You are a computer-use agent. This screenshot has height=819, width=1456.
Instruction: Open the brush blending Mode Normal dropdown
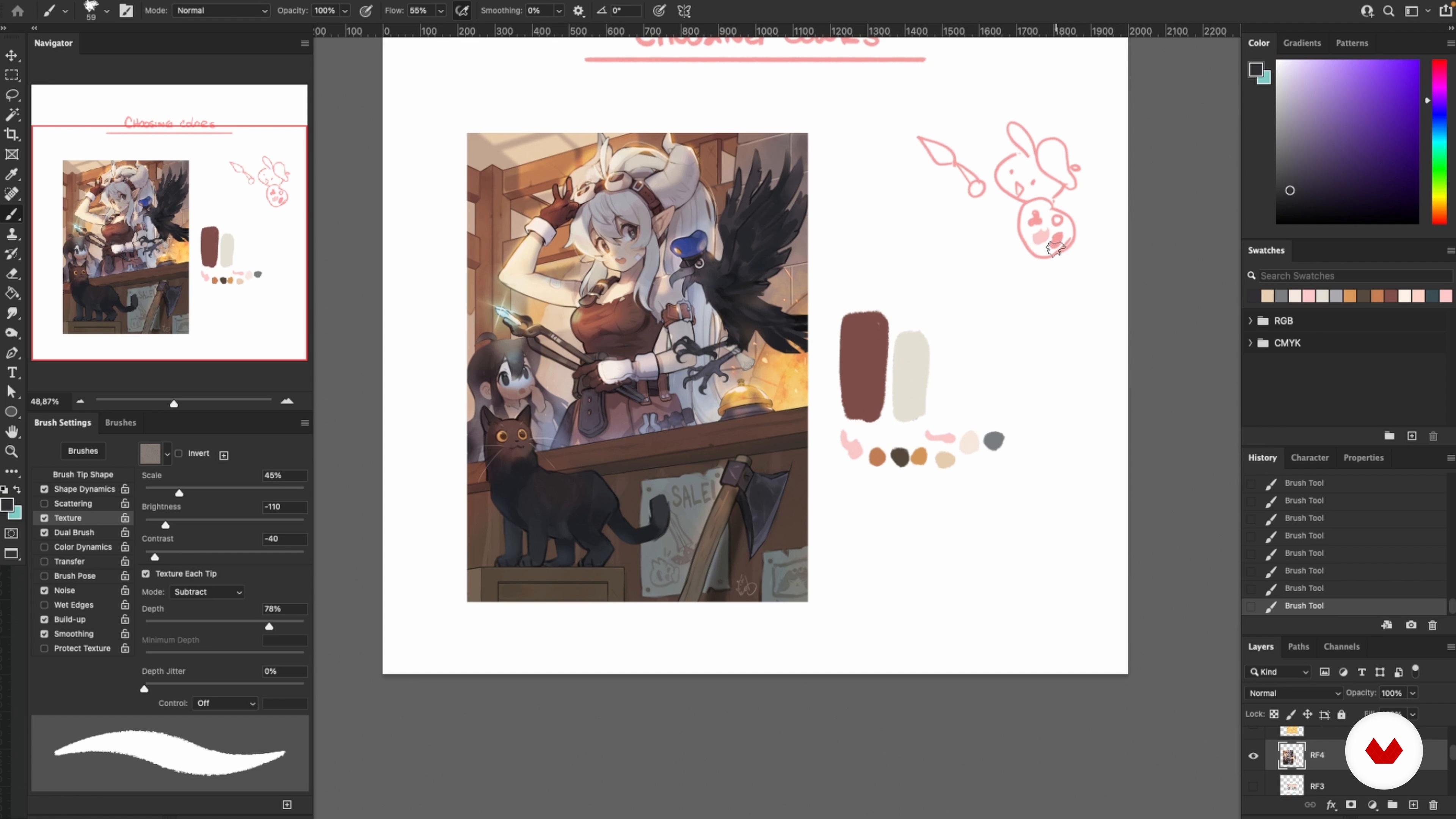coord(221,11)
